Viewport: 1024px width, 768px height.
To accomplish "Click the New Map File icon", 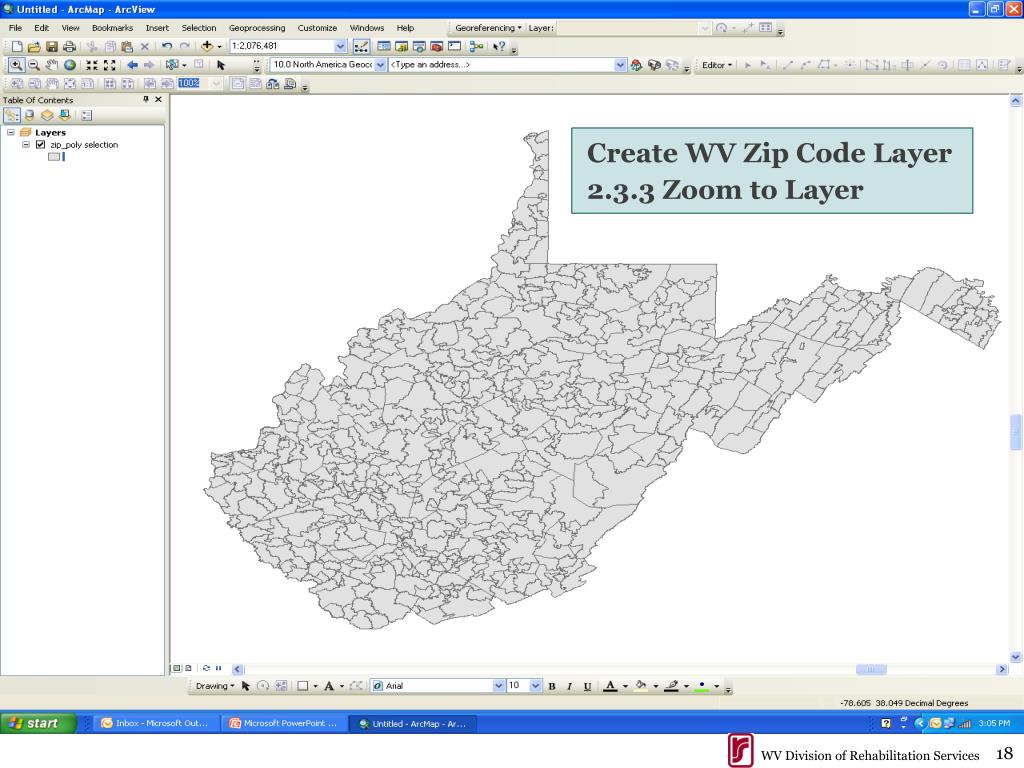I will pos(17,46).
